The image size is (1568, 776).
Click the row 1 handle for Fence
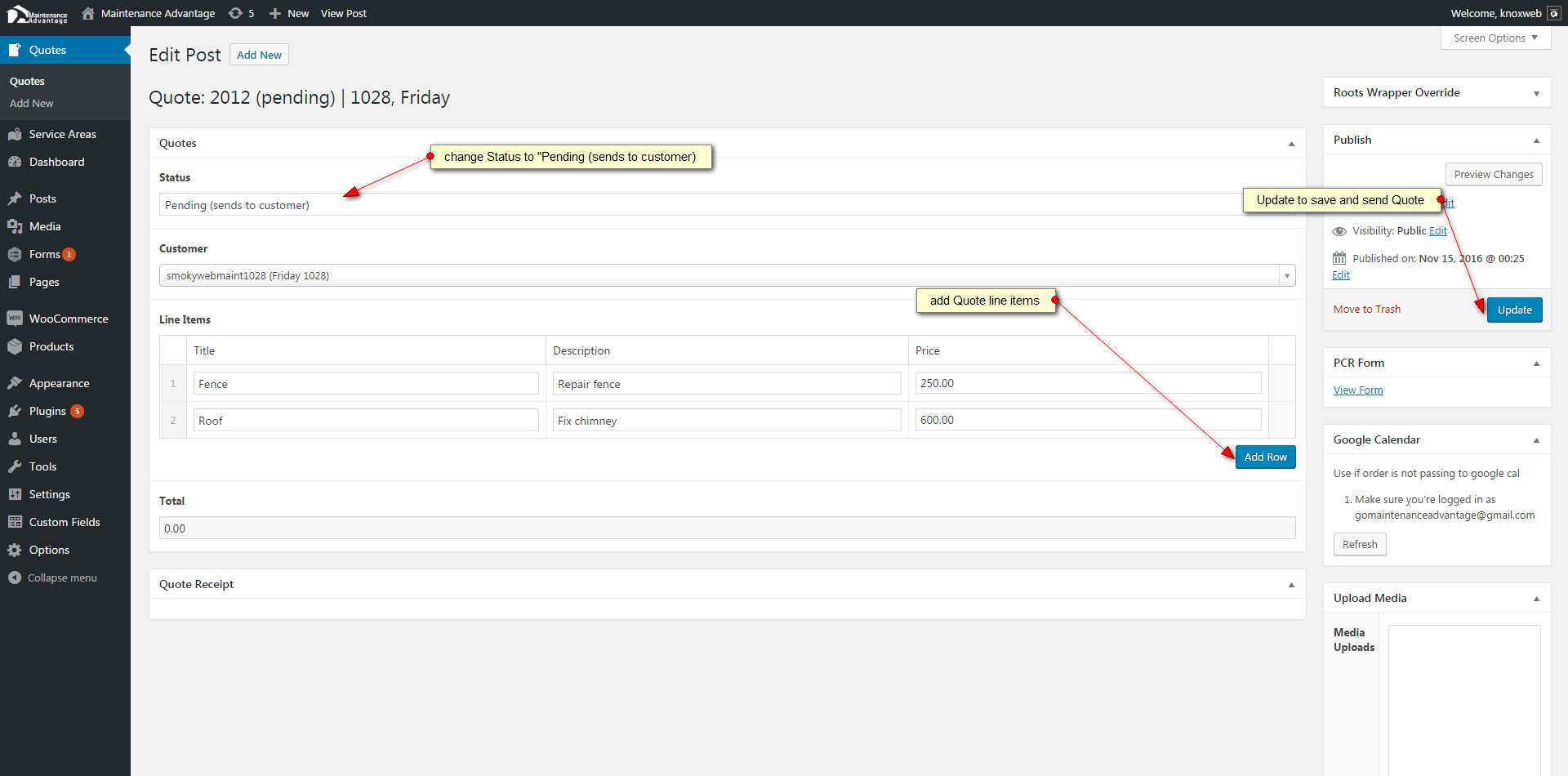[173, 384]
